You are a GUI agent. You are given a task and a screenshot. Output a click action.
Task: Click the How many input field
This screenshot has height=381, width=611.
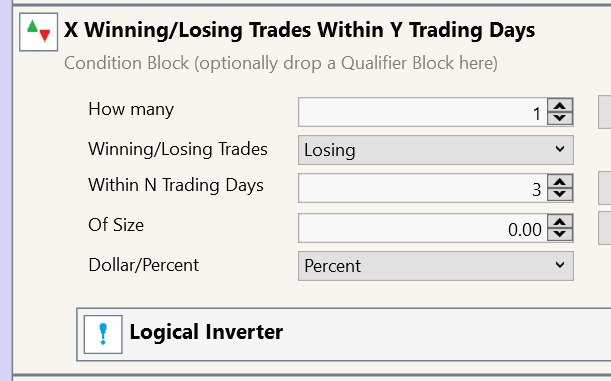coord(423,112)
